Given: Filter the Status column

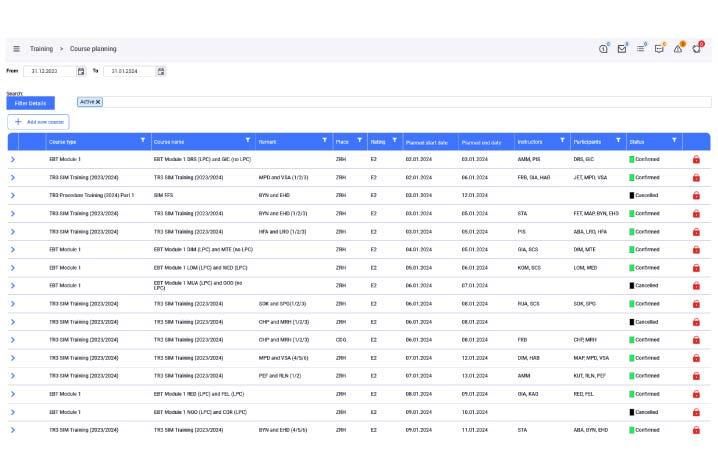Looking at the screenshot, I should pos(675,141).
